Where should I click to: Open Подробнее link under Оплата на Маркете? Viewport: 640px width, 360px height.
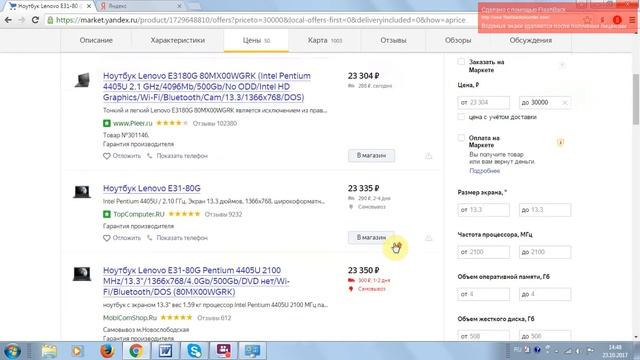[x=484, y=171]
